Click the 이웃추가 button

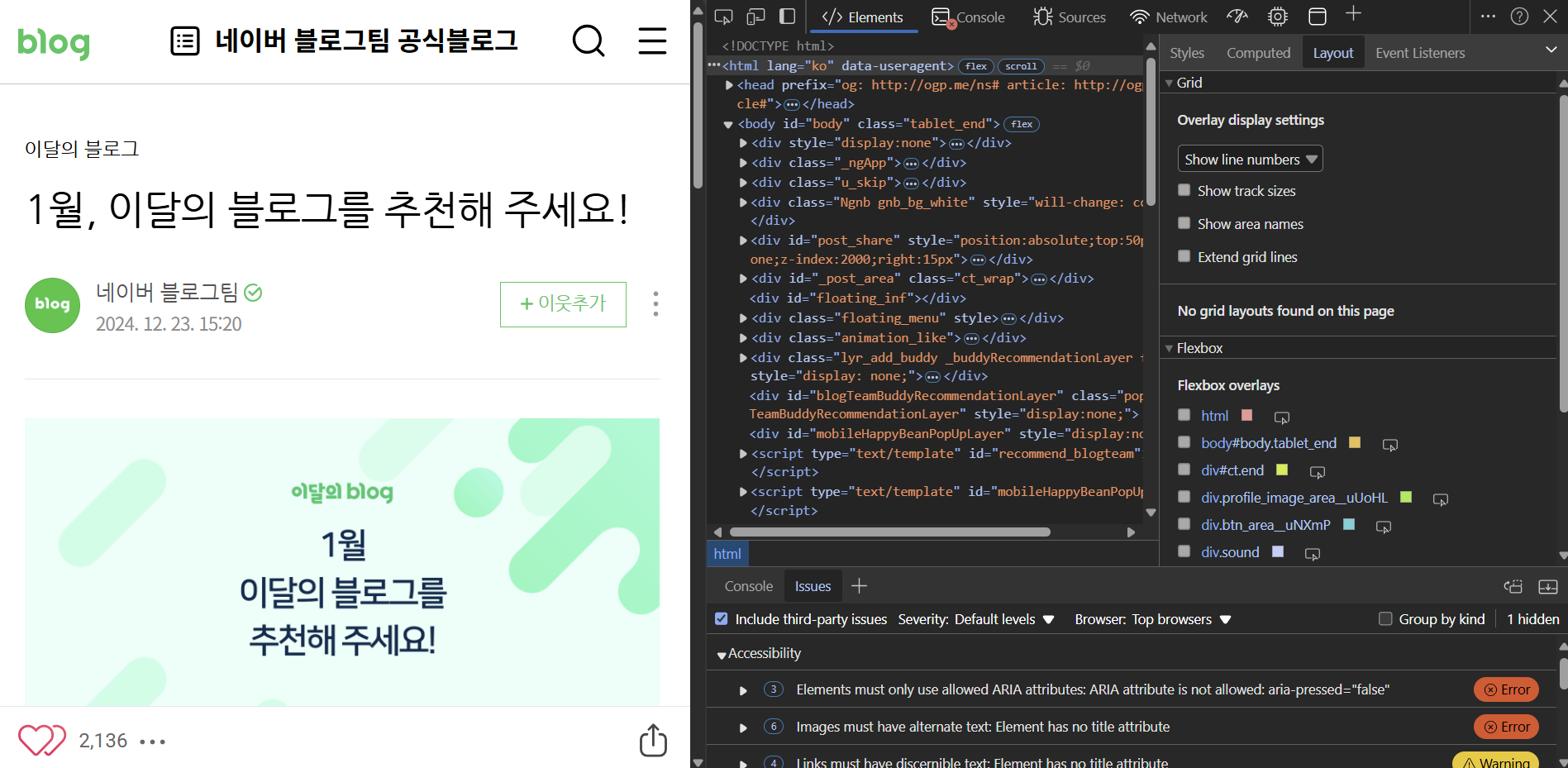pos(563,304)
